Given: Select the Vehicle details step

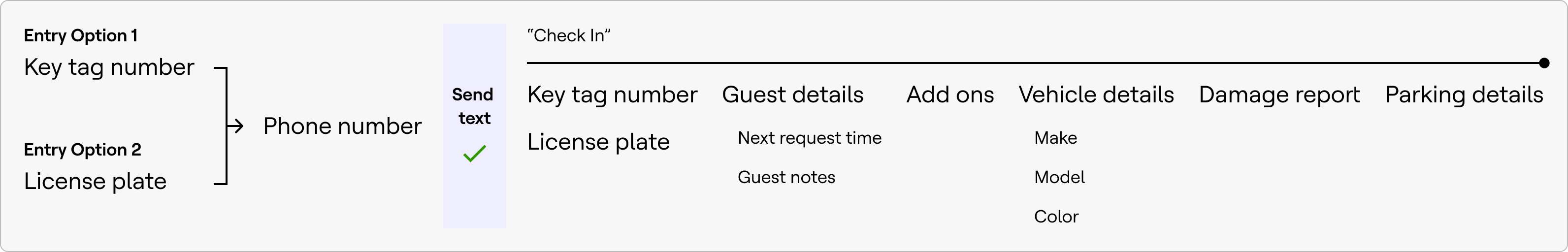Looking at the screenshot, I should click(x=1096, y=95).
